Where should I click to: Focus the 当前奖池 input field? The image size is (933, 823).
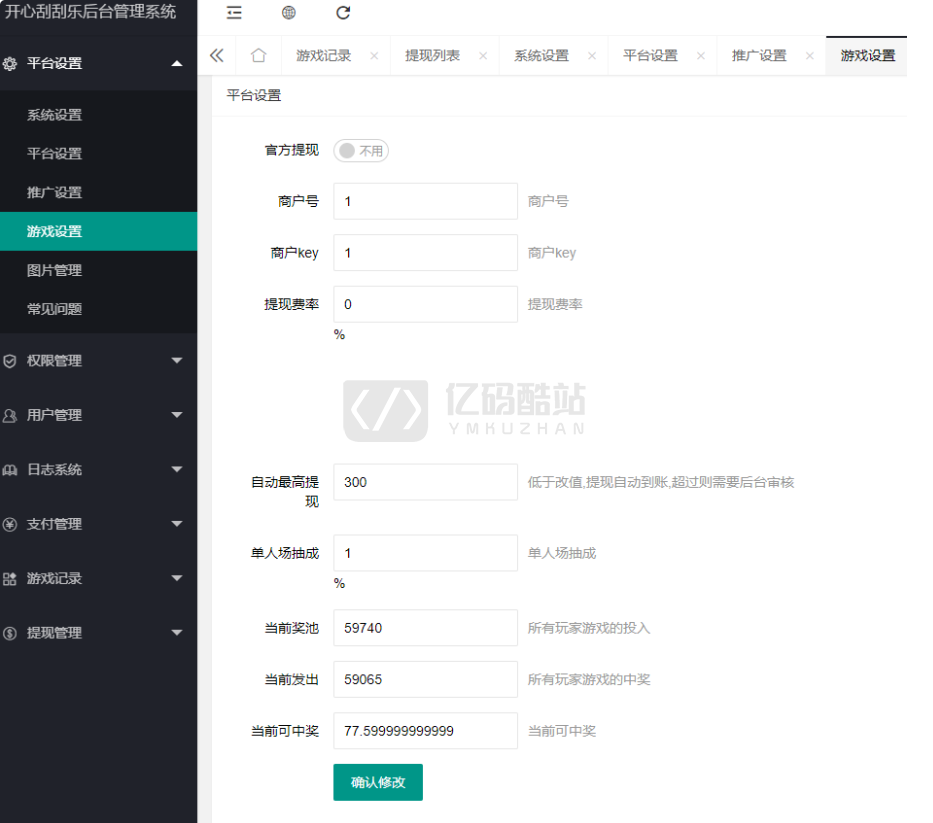pos(425,628)
